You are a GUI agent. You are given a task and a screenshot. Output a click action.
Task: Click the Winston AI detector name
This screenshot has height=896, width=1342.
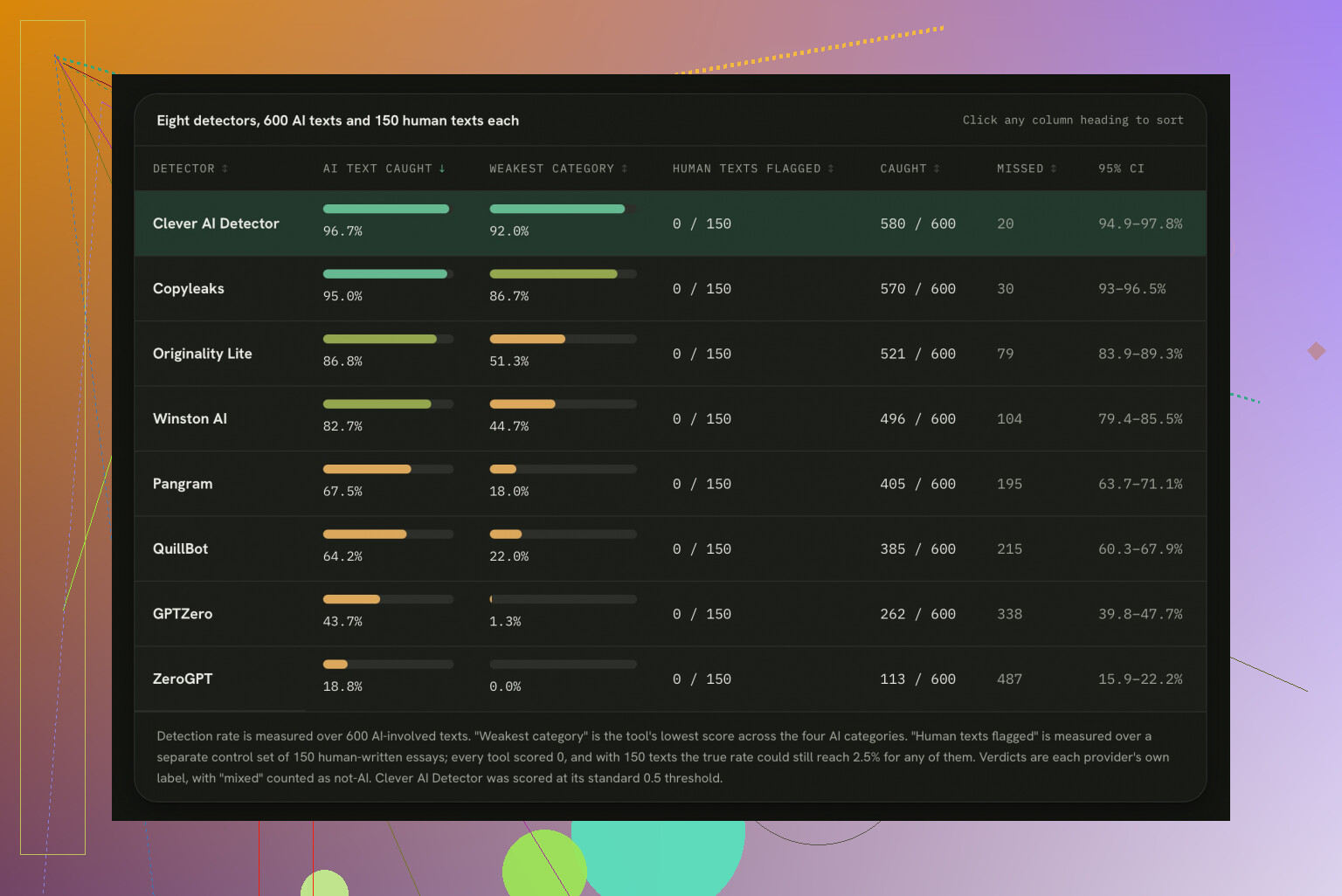click(190, 418)
